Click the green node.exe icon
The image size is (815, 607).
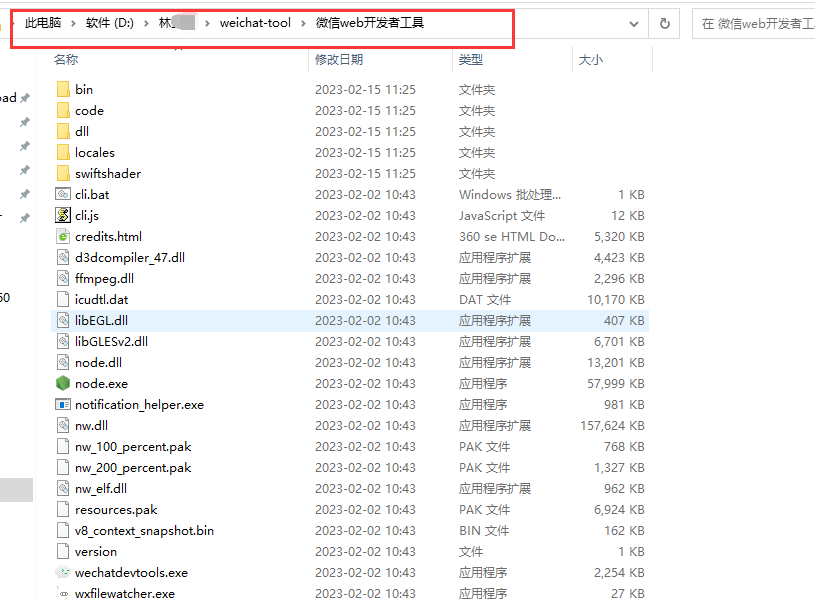click(x=63, y=384)
